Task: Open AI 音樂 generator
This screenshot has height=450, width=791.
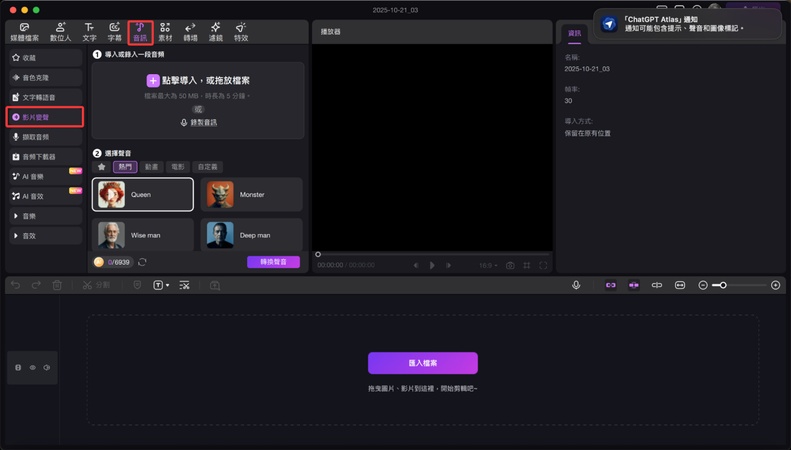Action: [45, 176]
